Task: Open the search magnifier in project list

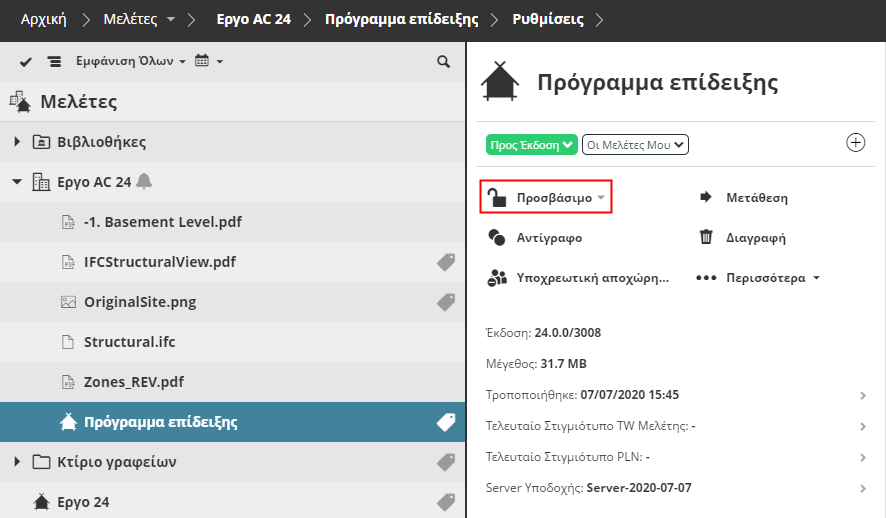Action: point(443,62)
